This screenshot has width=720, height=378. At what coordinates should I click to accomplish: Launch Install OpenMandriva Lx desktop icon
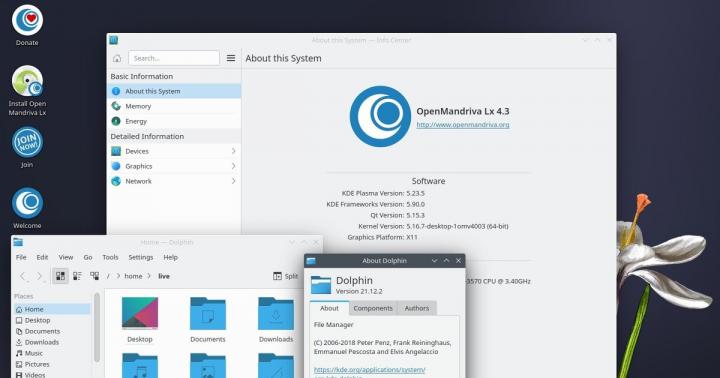point(27,81)
